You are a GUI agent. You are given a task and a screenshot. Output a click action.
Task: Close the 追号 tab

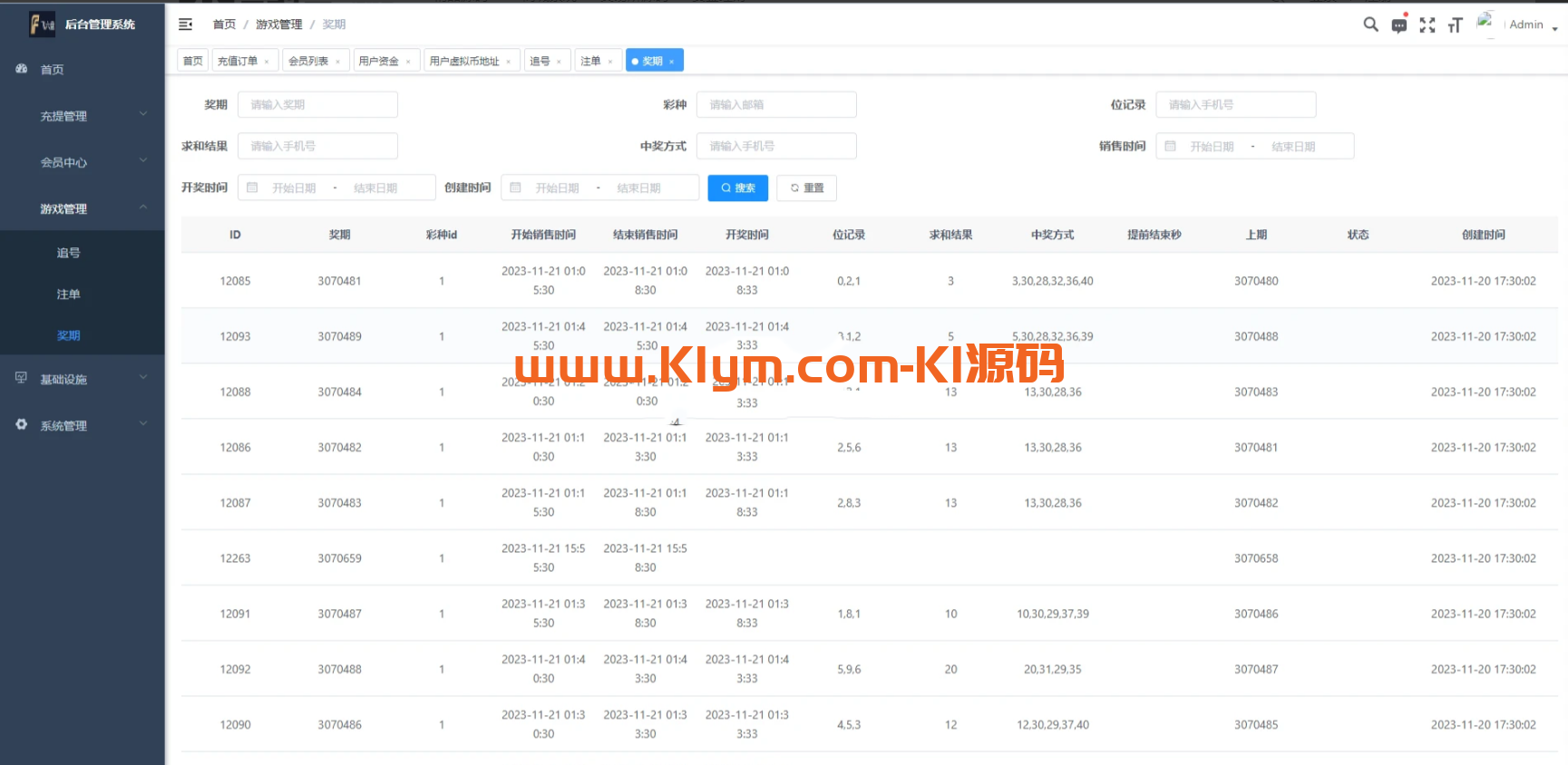(x=559, y=62)
